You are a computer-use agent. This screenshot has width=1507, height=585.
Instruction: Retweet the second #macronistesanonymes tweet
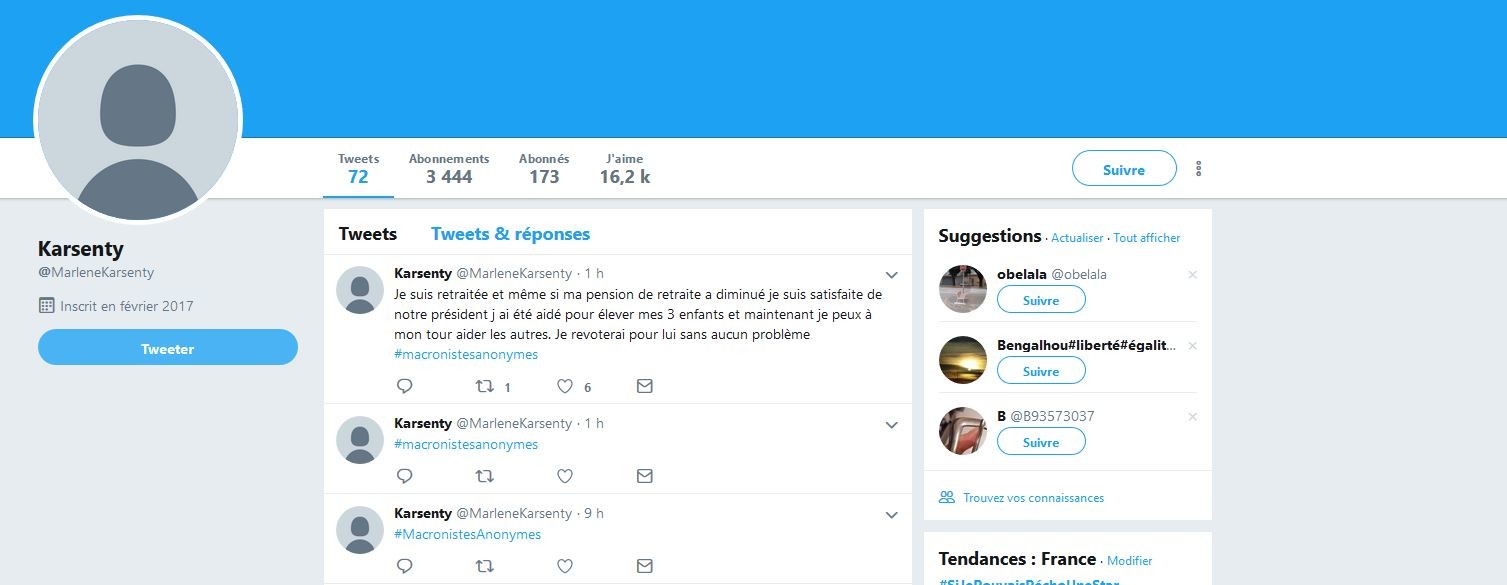(485, 476)
